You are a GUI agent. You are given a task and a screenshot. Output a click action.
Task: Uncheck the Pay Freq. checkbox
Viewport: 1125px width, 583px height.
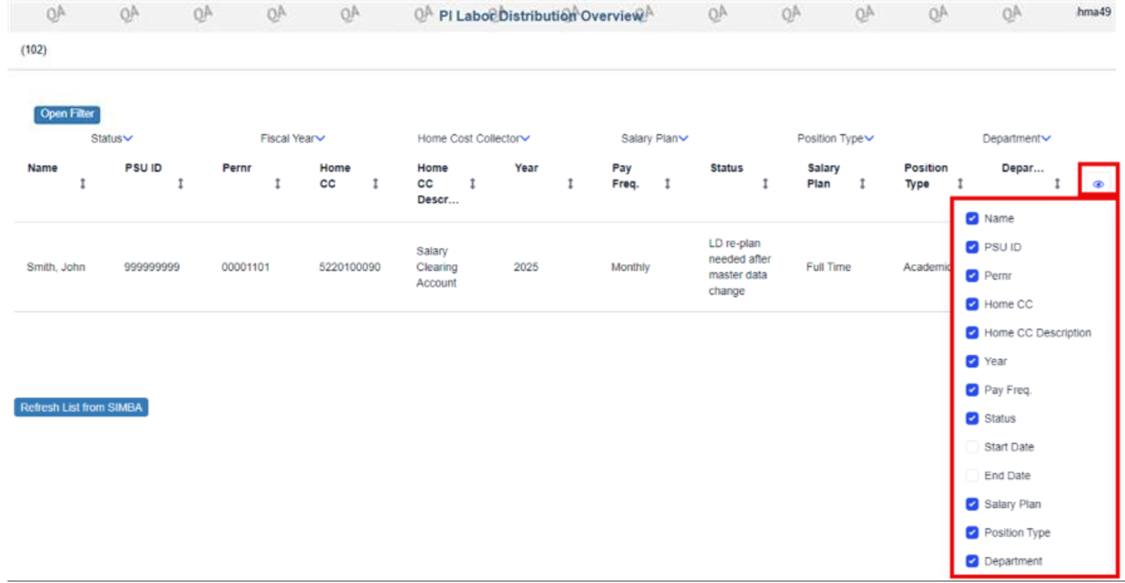coord(972,390)
